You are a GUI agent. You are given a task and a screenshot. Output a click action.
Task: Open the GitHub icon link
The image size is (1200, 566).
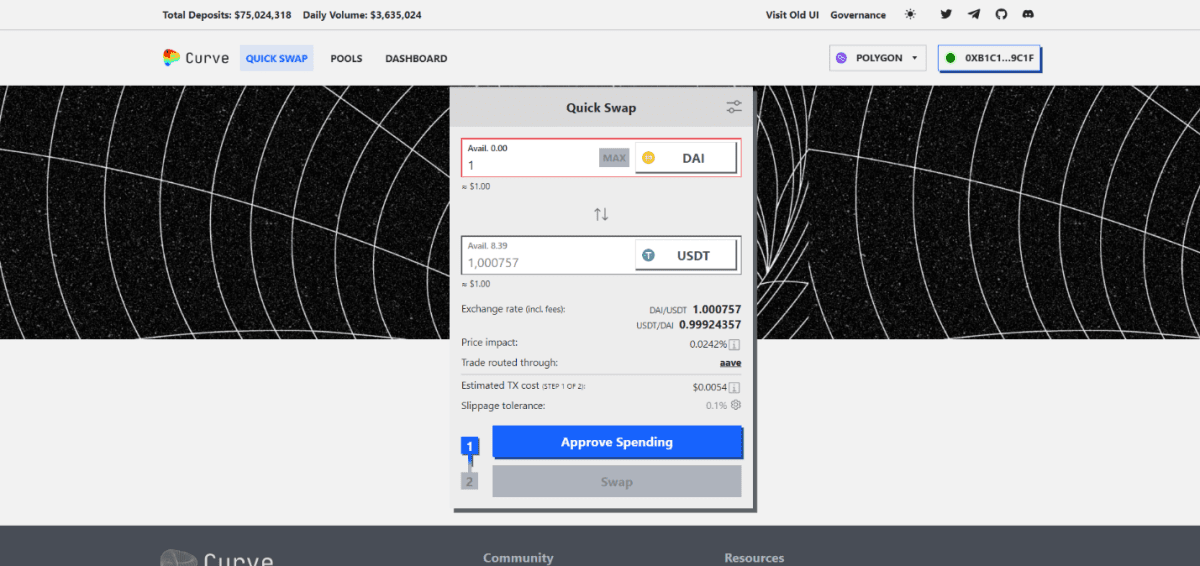click(1001, 15)
